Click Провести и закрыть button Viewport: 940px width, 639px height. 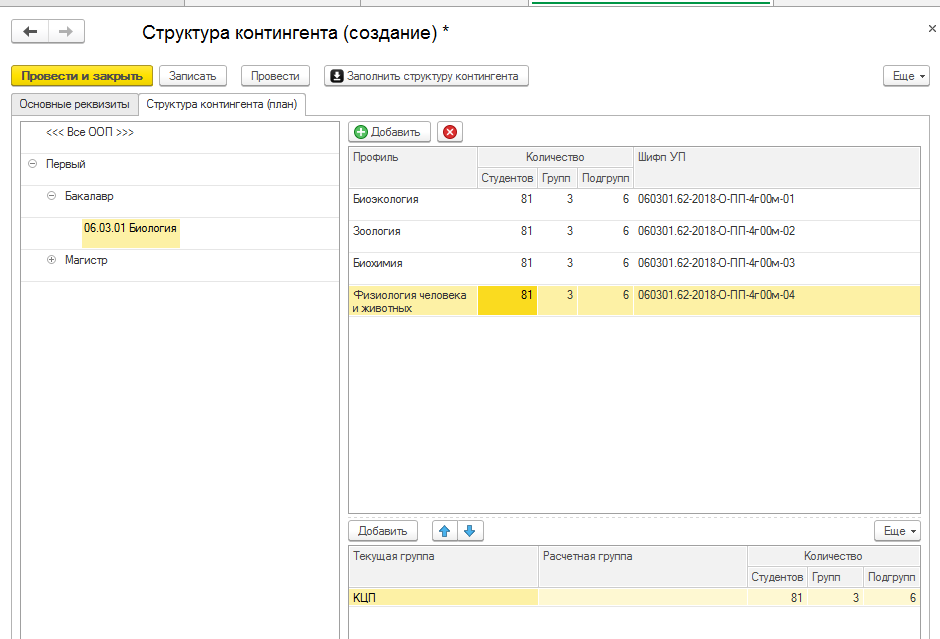click(82, 76)
